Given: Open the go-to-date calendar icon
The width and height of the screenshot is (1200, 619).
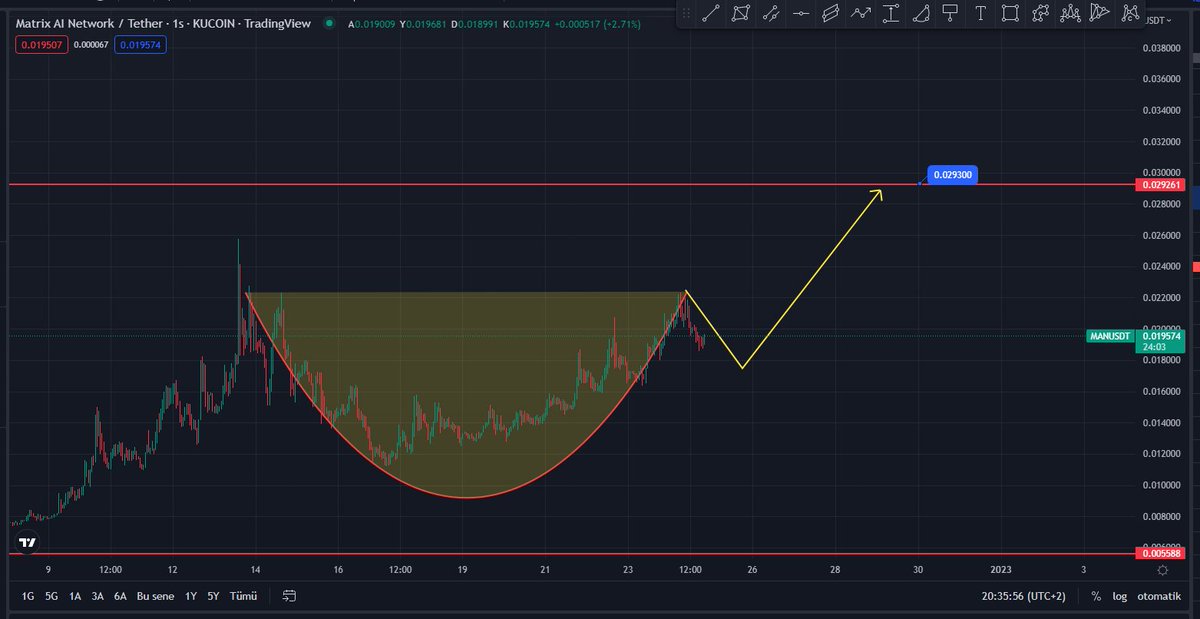Looking at the screenshot, I should point(289,595).
